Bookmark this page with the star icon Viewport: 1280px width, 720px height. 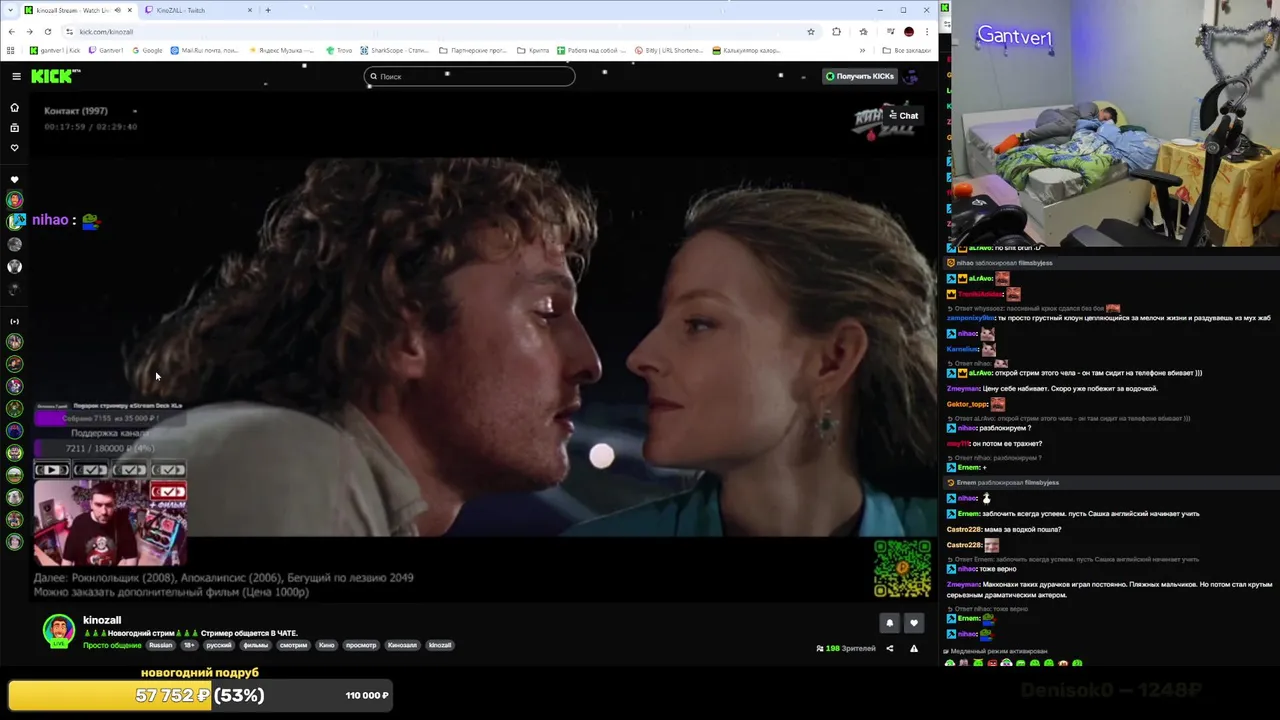click(811, 31)
